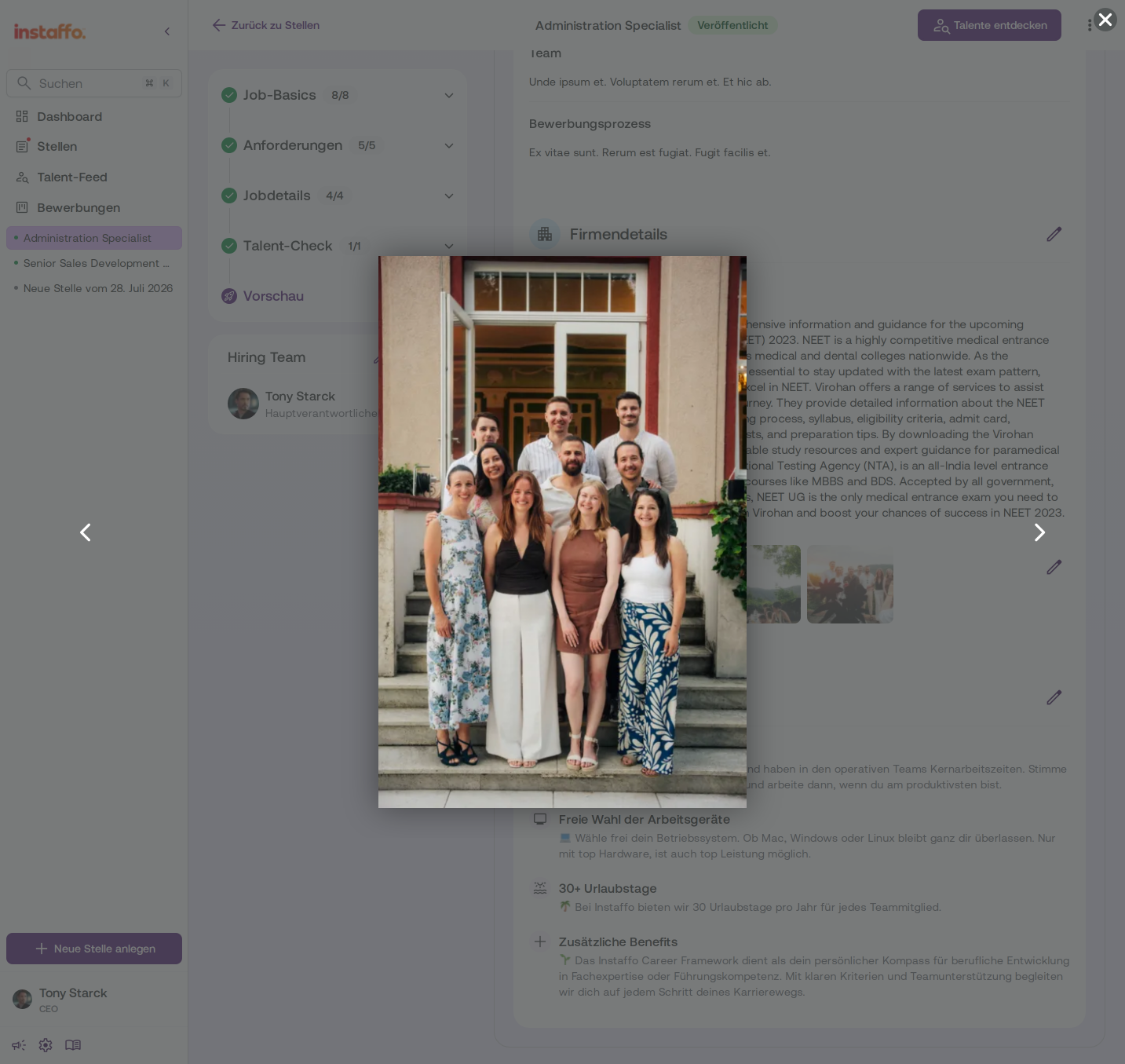Show the next image in lightbox
Screen dimensions: 1125x1064
pos(1039,532)
